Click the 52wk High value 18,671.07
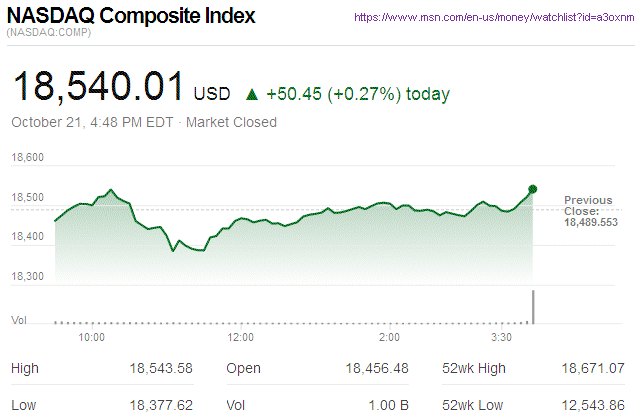 pos(592,369)
